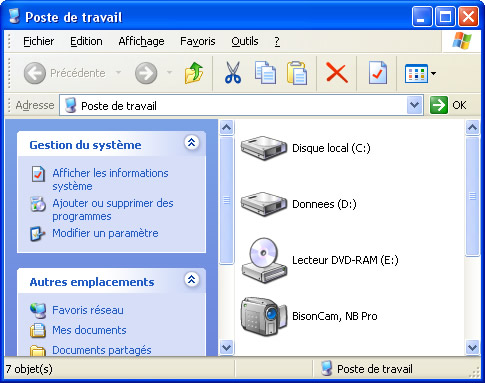
Task: Click the system information icon in sidebar
Action: (x=38, y=174)
